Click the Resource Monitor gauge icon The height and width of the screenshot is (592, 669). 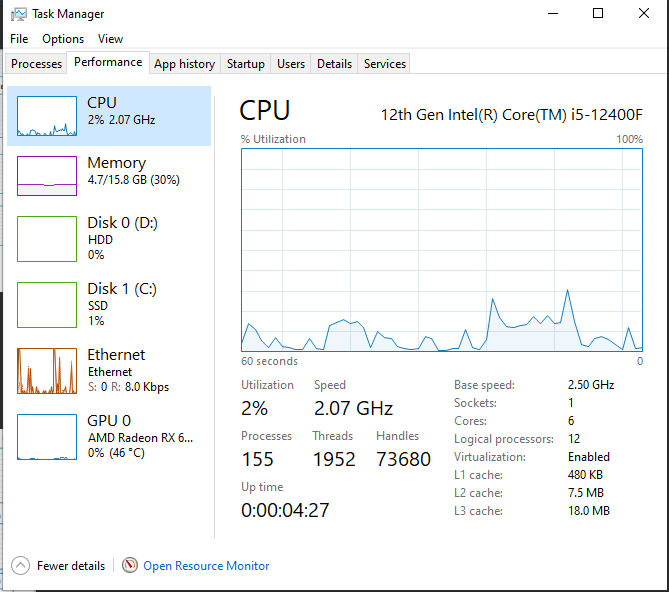[130, 566]
